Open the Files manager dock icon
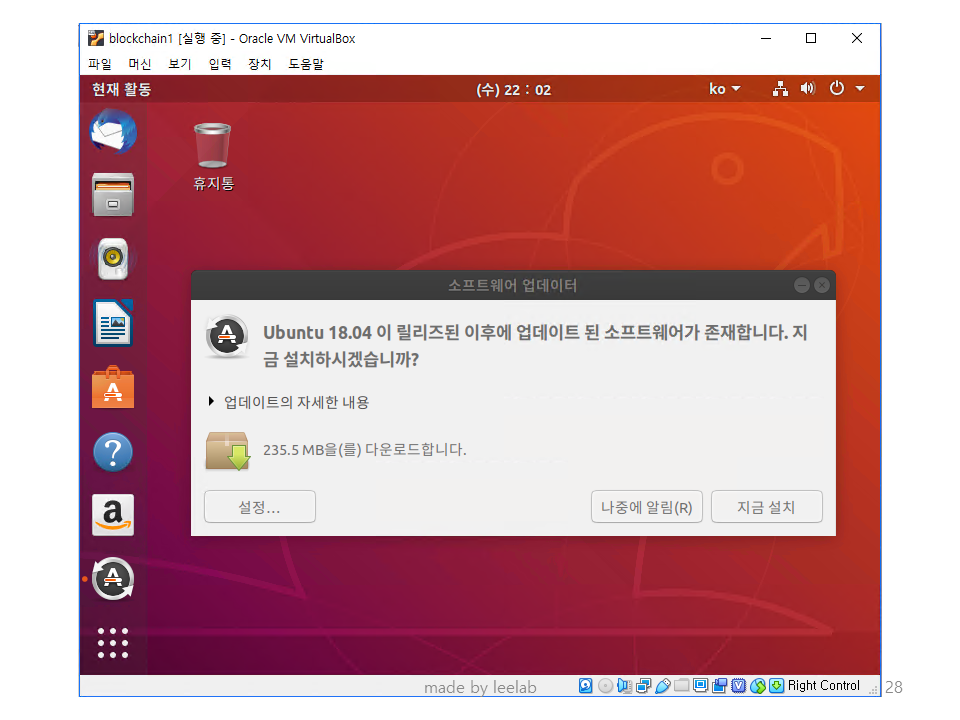 click(x=113, y=195)
